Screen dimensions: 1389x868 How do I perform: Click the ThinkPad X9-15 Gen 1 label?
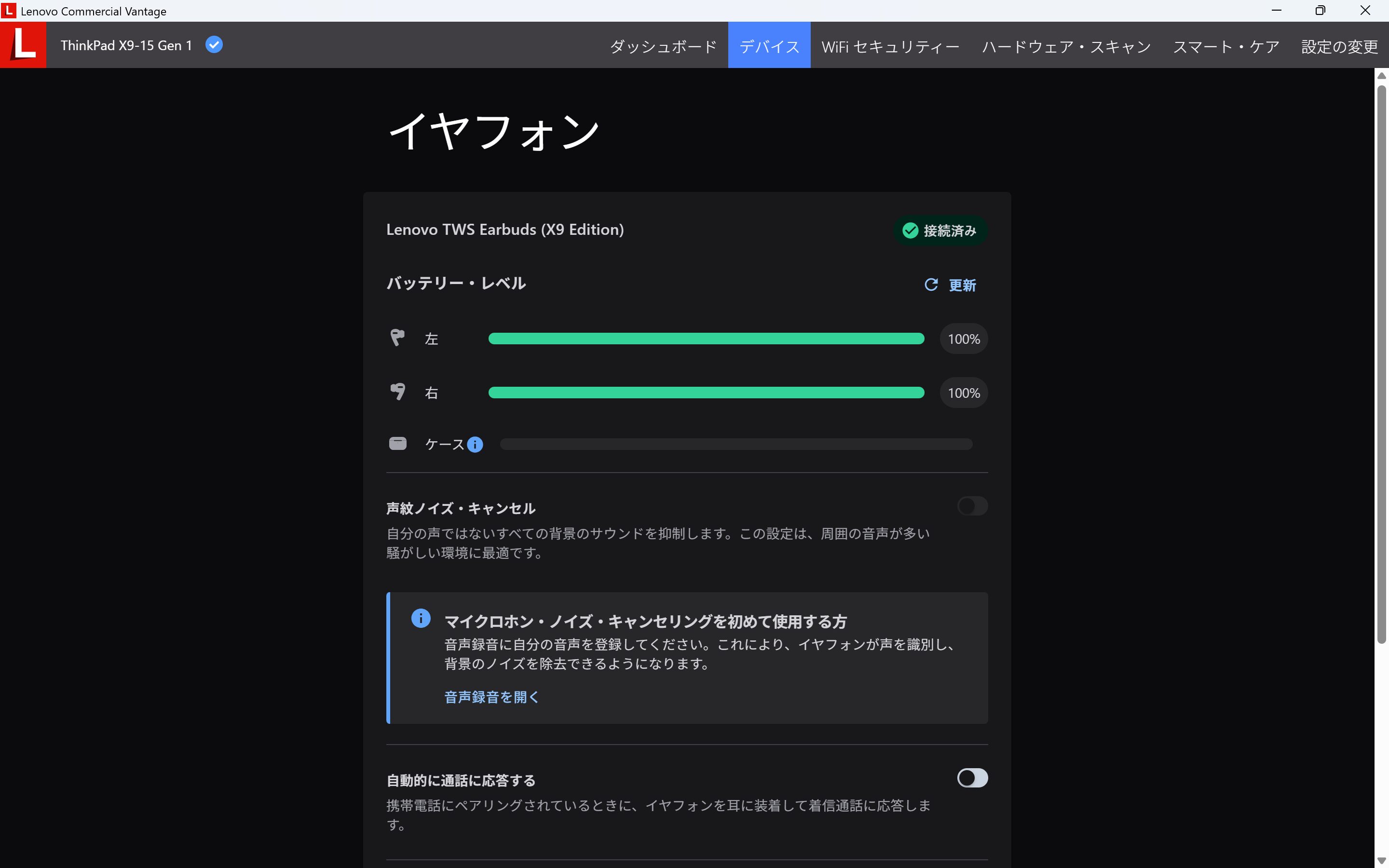pos(126,45)
